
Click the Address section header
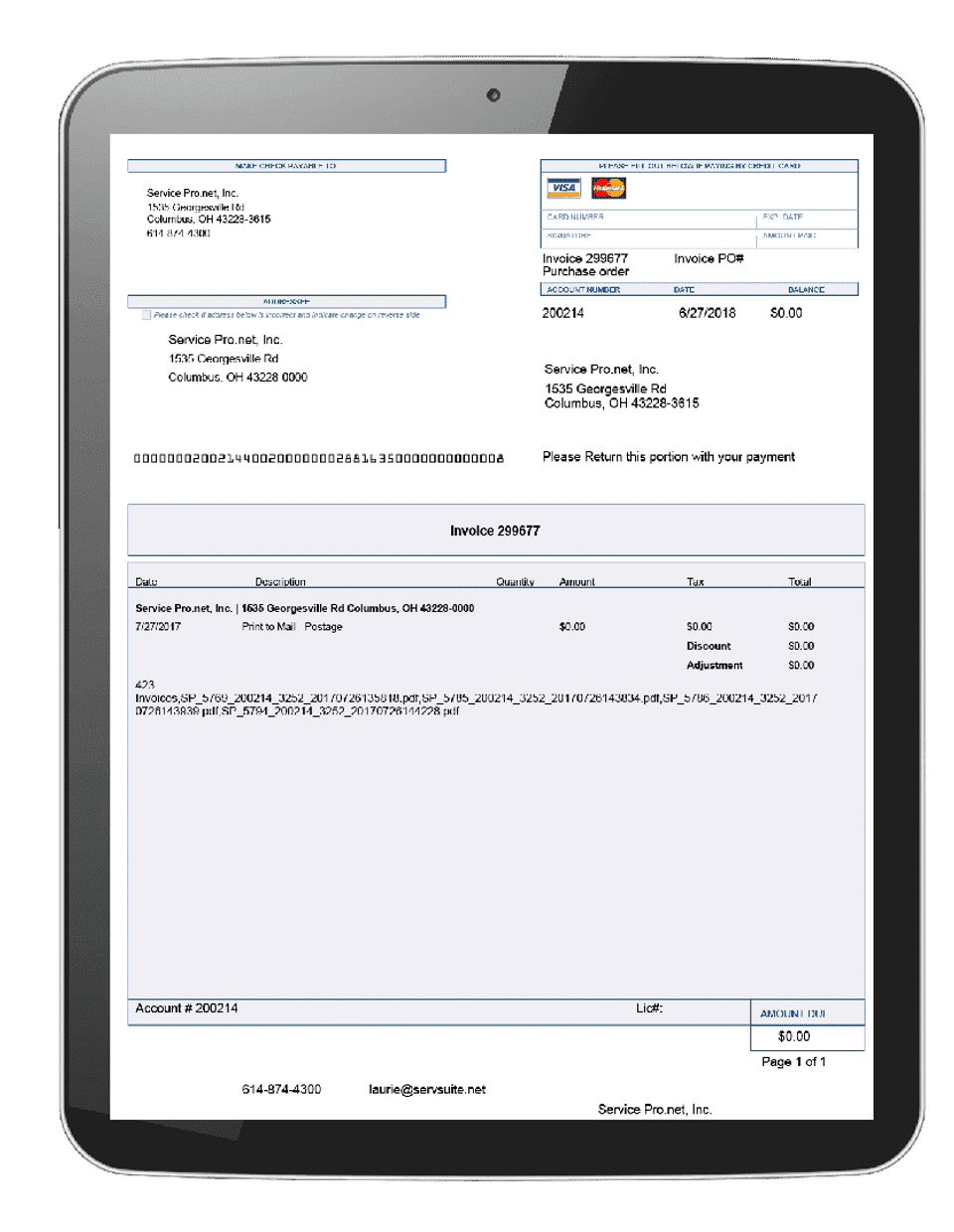tap(286, 301)
